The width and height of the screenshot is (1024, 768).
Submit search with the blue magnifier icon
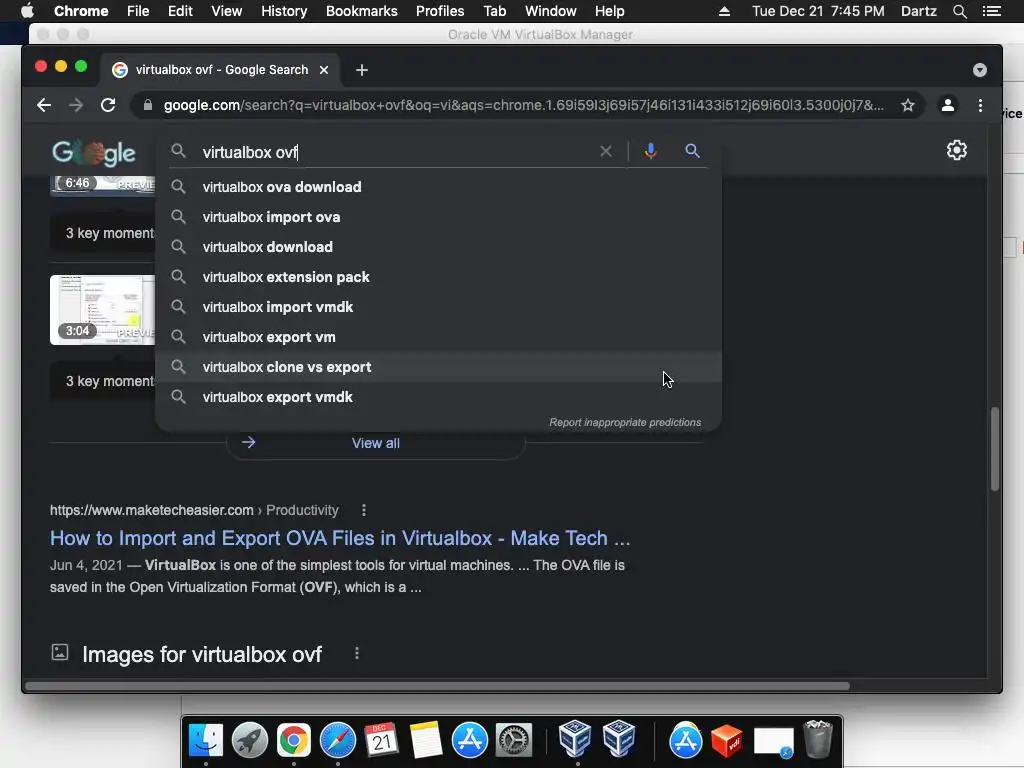tap(692, 152)
